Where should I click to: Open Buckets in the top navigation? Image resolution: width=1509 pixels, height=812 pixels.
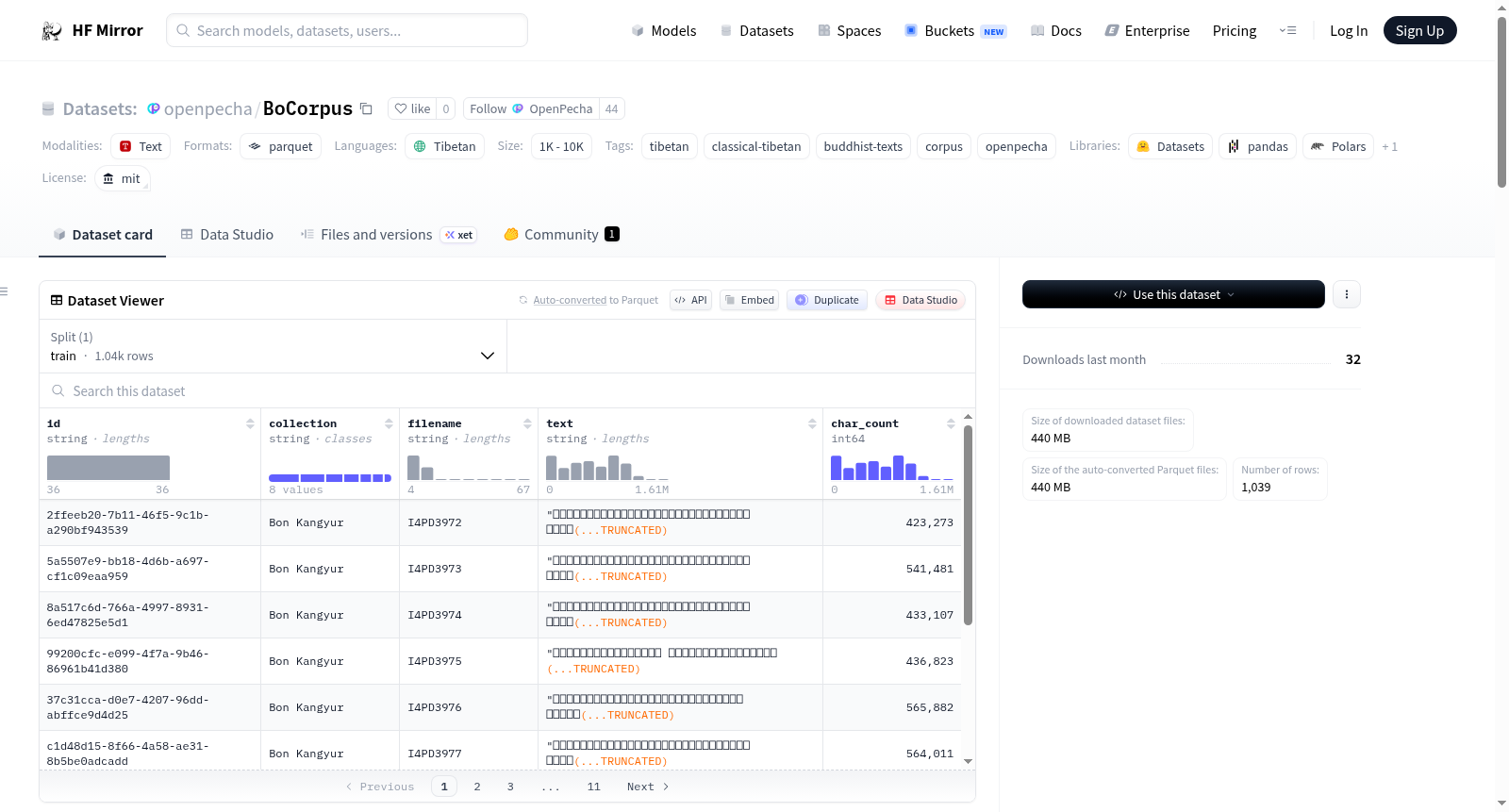pos(955,31)
